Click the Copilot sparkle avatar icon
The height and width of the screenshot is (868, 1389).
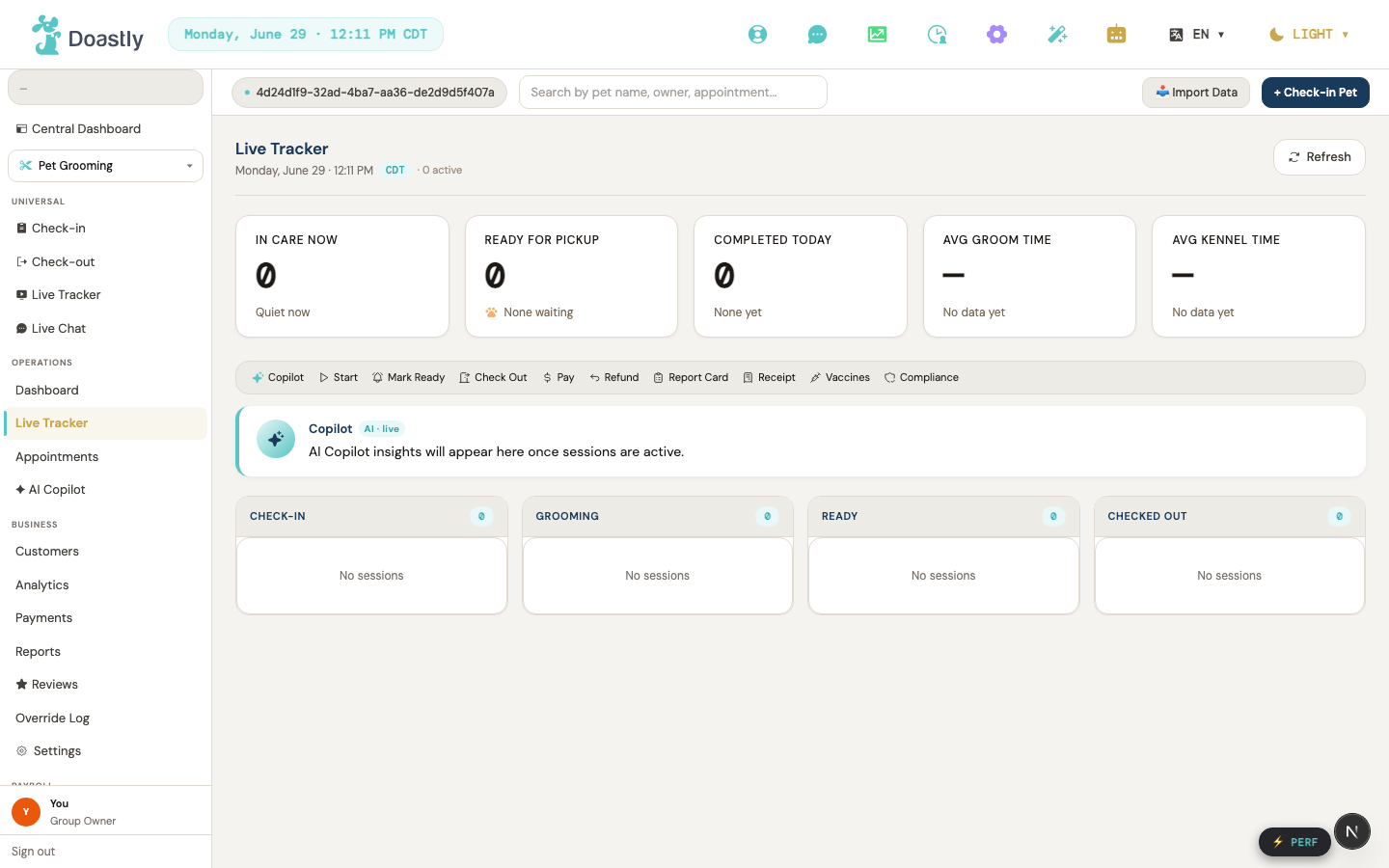point(276,440)
